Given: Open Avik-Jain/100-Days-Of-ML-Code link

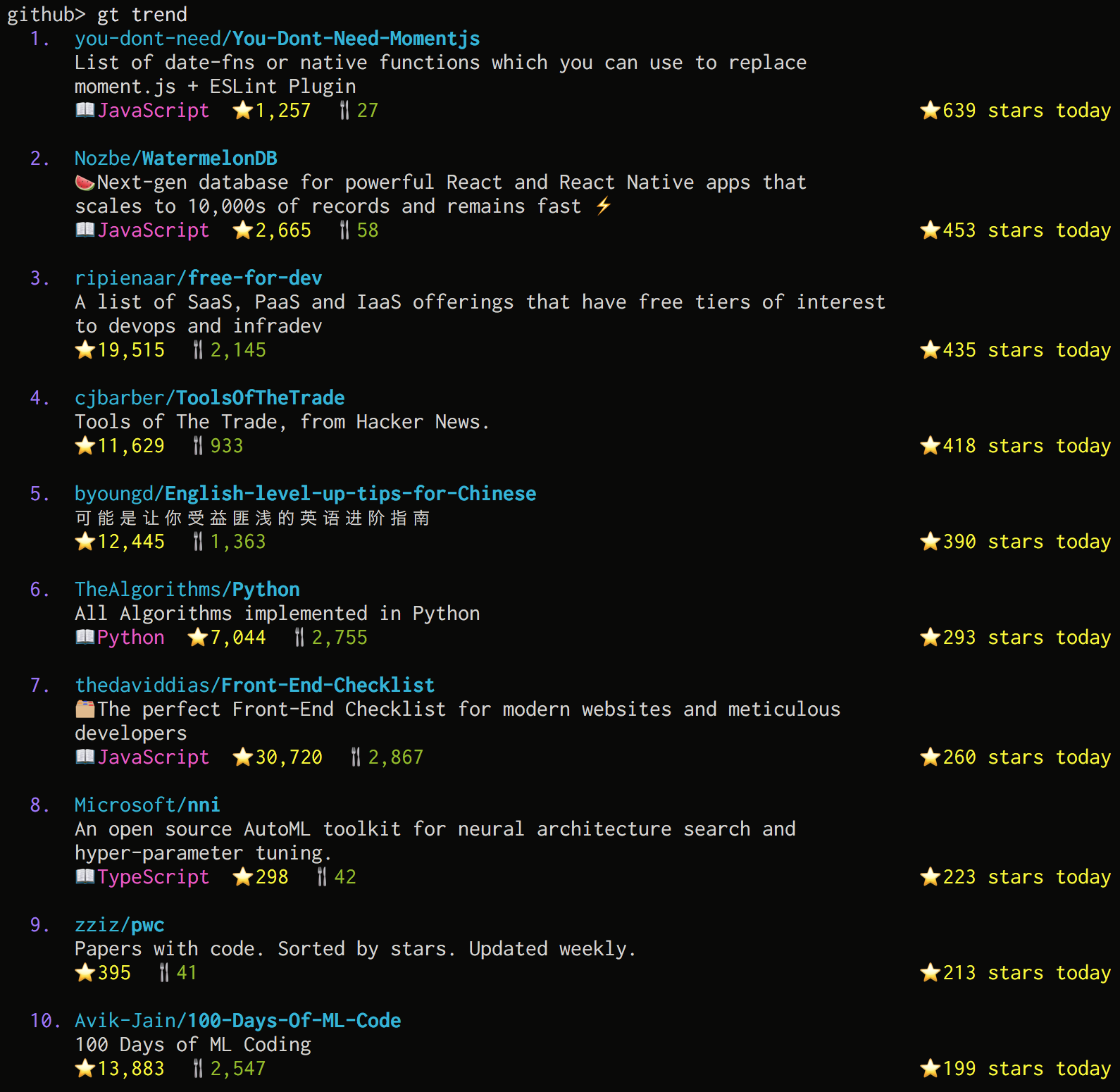Looking at the screenshot, I should (238, 1021).
